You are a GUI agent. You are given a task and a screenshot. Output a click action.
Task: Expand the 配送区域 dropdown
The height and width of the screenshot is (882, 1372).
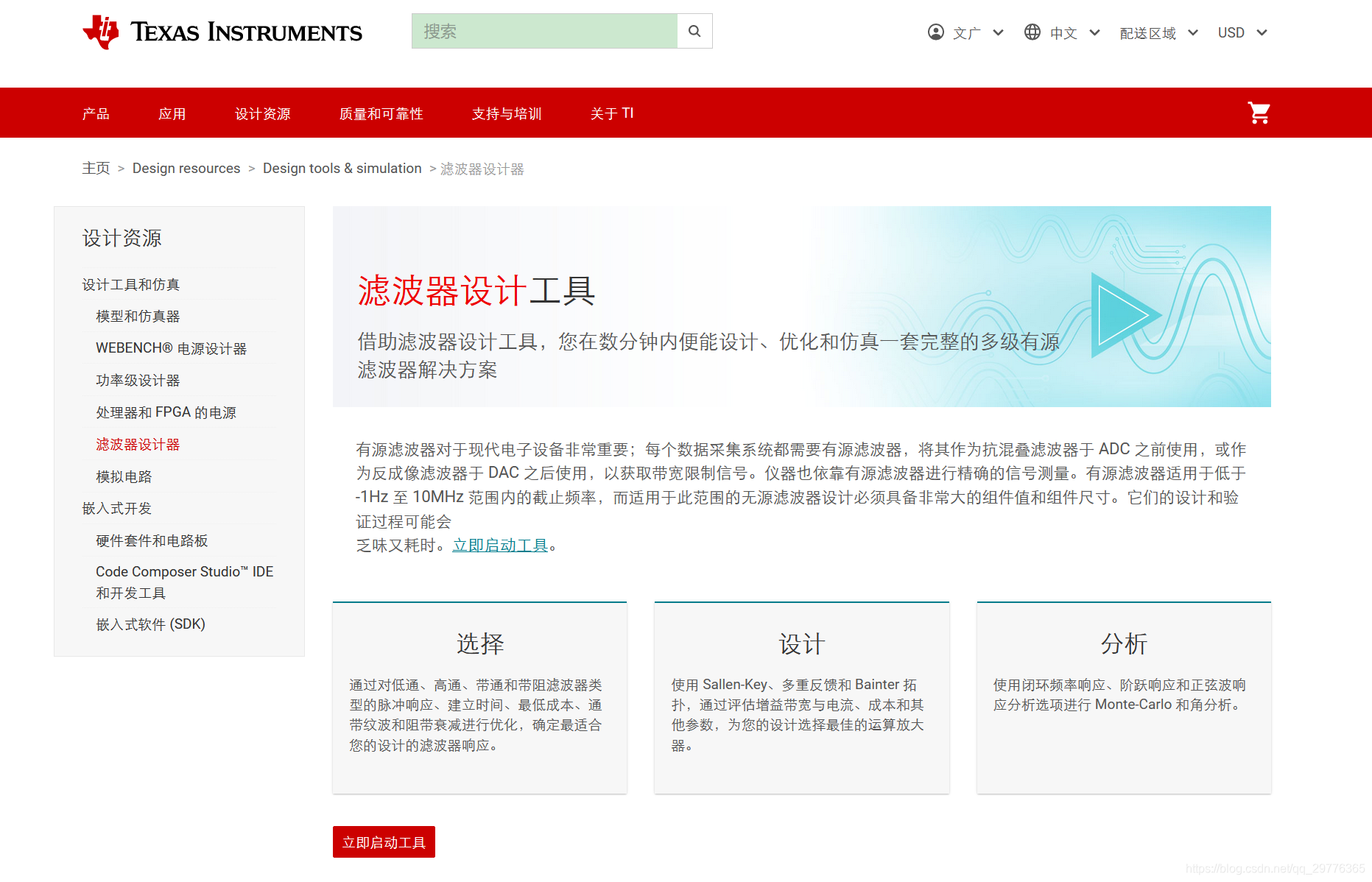click(1159, 32)
